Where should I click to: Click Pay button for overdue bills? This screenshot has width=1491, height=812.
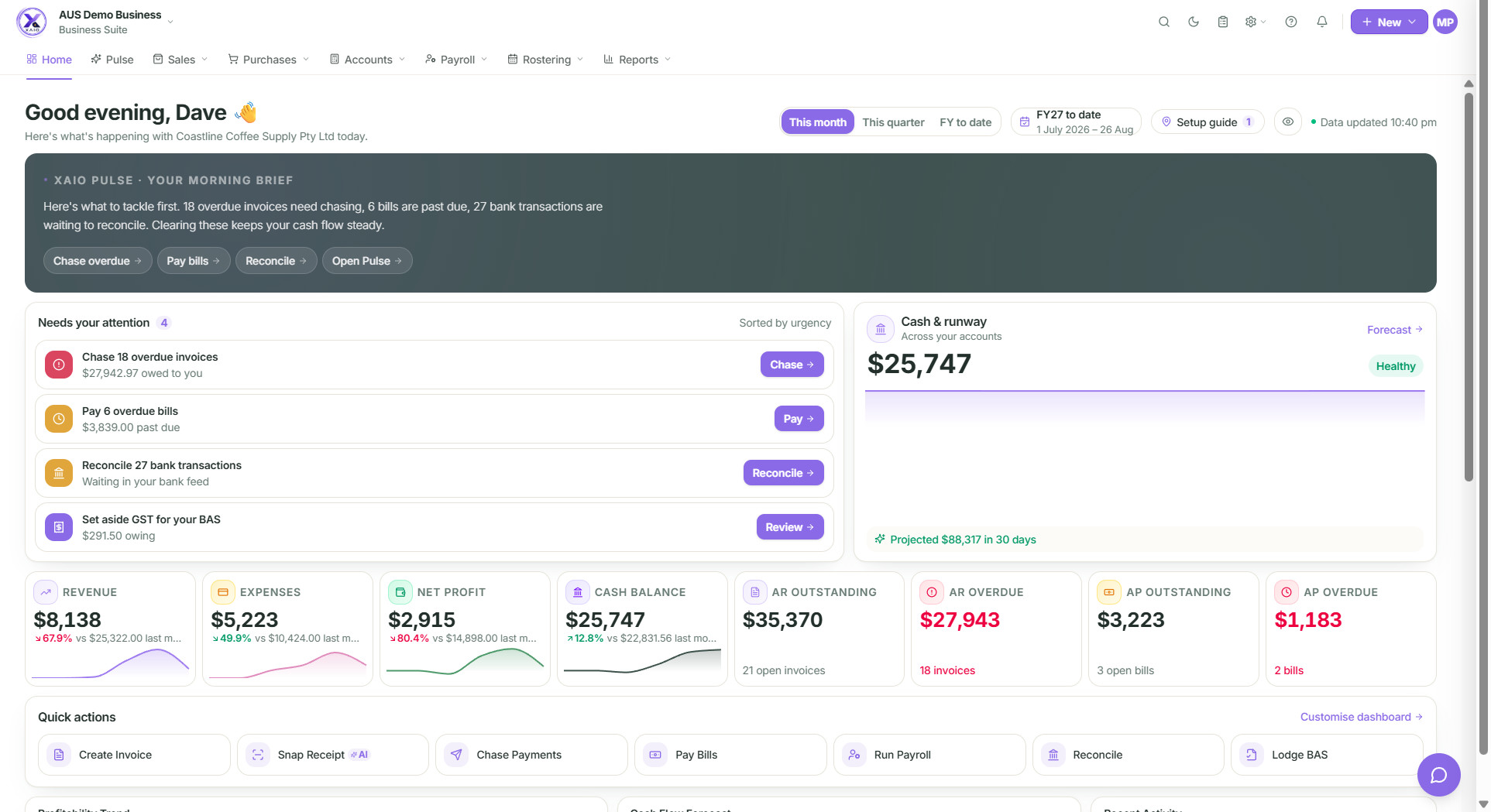(799, 419)
